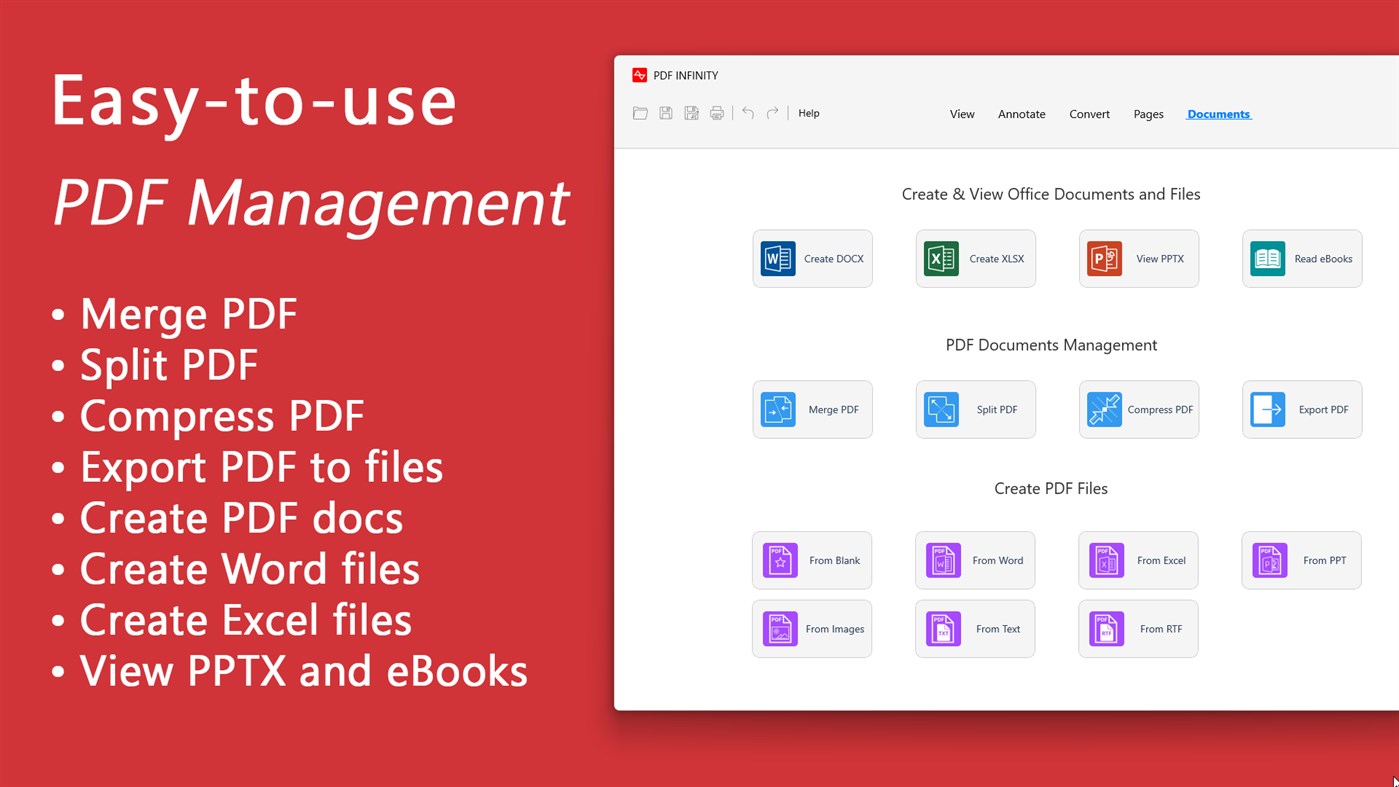Screen dimensions: 1399x787
Task: Start a PDF From Blank document
Action: (812, 560)
